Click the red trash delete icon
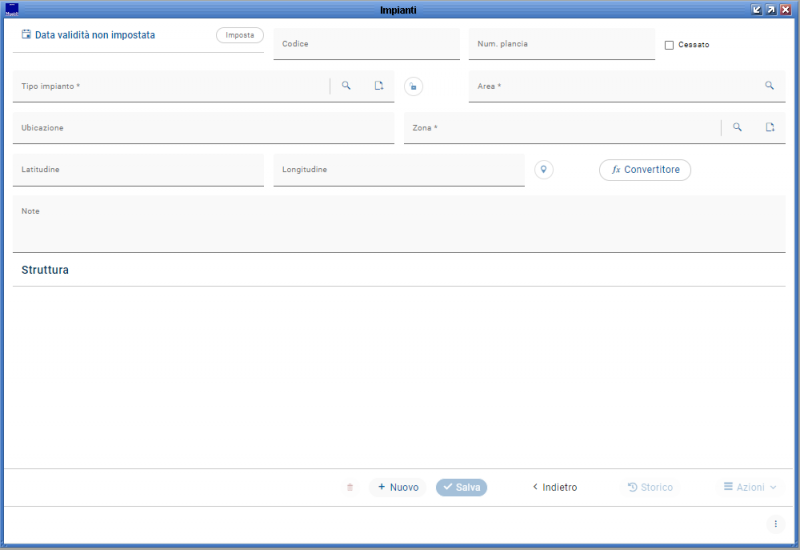Image resolution: width=800 pixels, height=550 pixels. (x=350, y=488)
